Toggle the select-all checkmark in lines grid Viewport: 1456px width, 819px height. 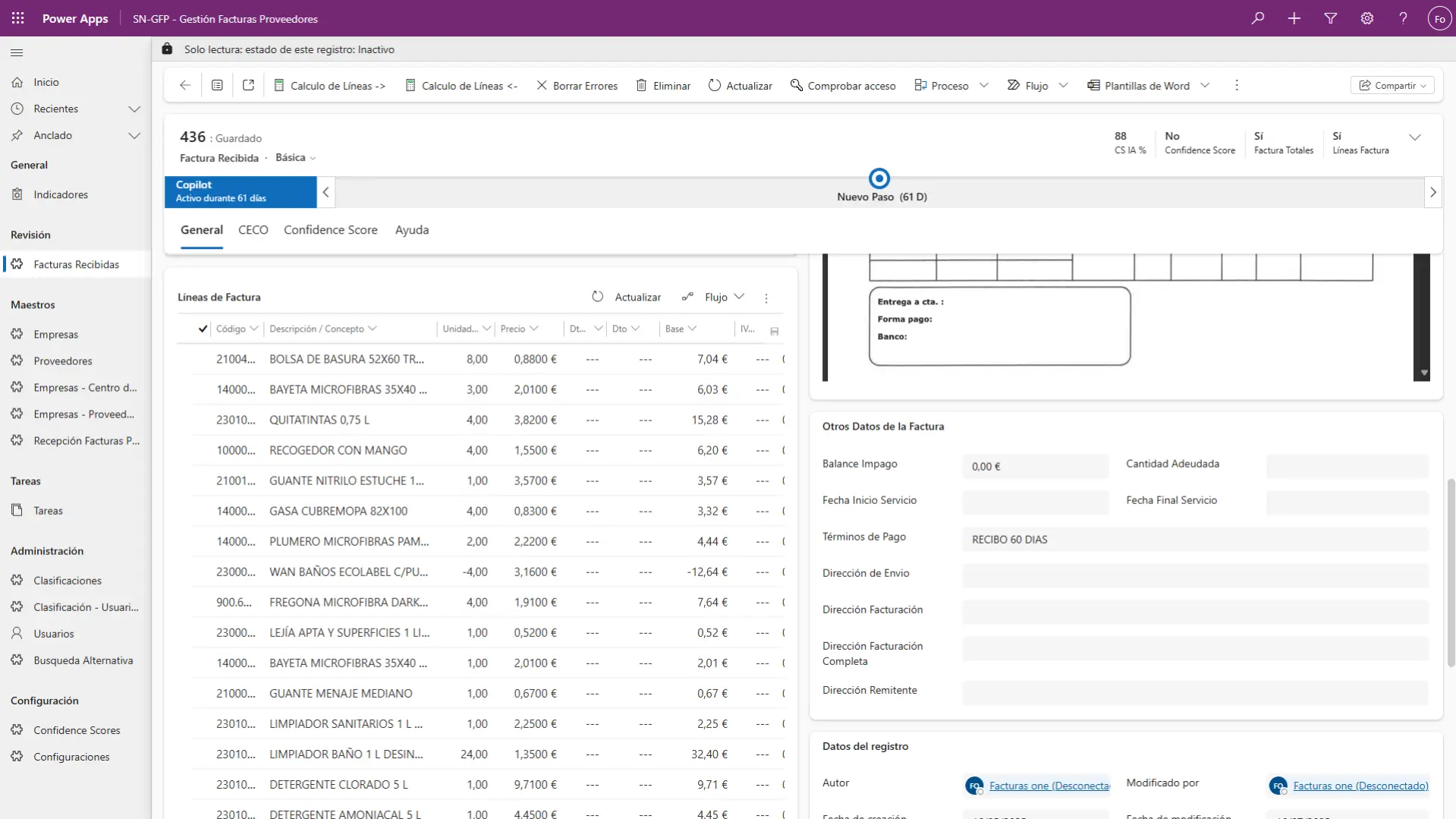[x=203, y=329]
